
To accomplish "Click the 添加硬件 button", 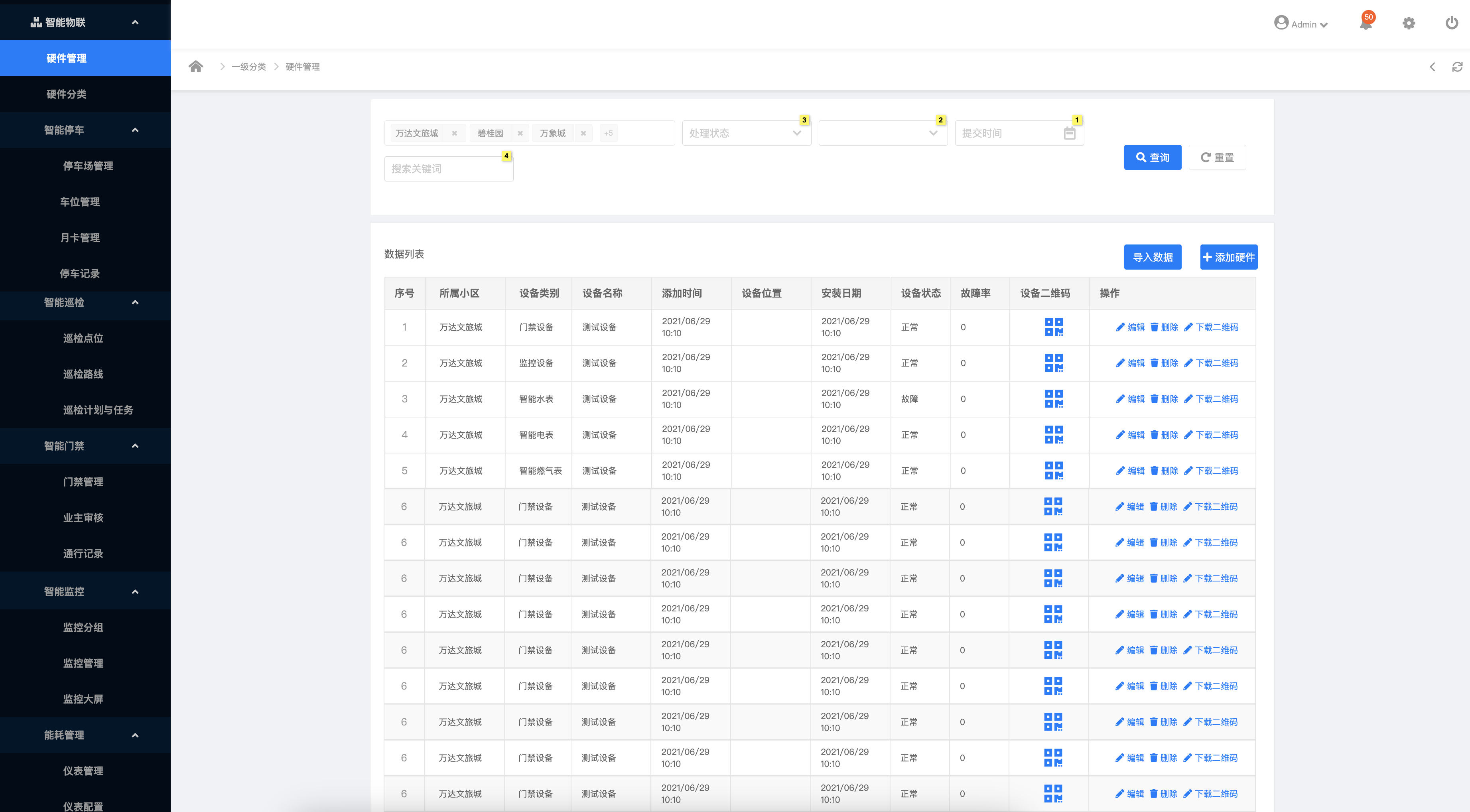I will (1229, 257).
